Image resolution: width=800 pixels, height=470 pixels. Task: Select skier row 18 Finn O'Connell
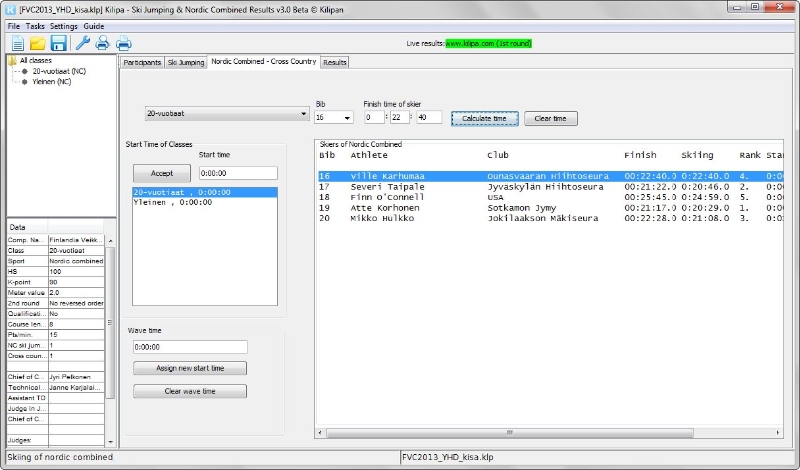pos(551,197)
